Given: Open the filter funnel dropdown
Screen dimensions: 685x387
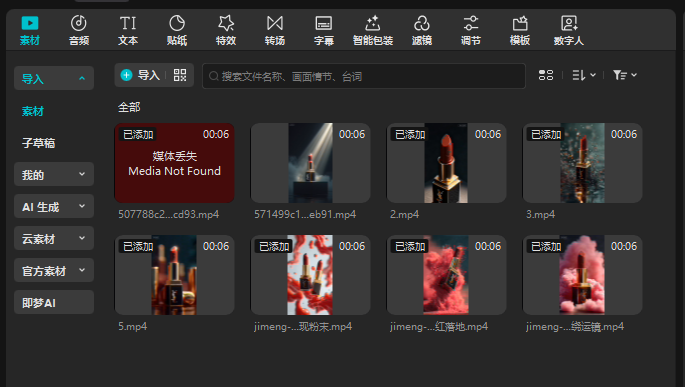Looking at the screenshot, I should [625, 75].
